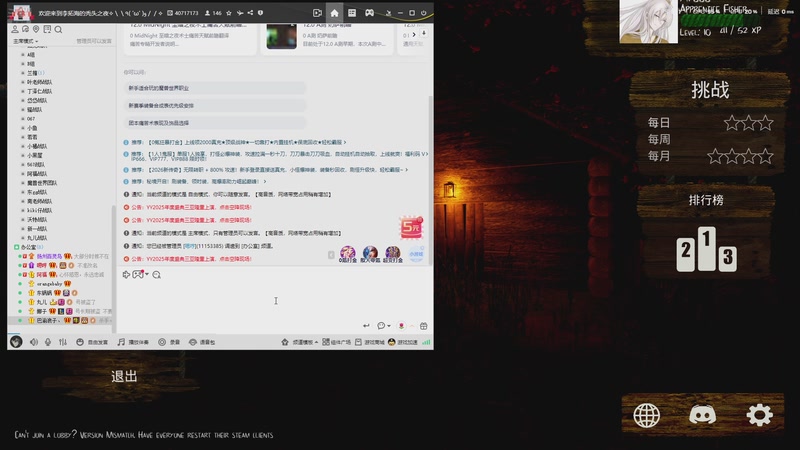Open the gift box icon in chat input
The image size is (800, 450).
[423, 326]
